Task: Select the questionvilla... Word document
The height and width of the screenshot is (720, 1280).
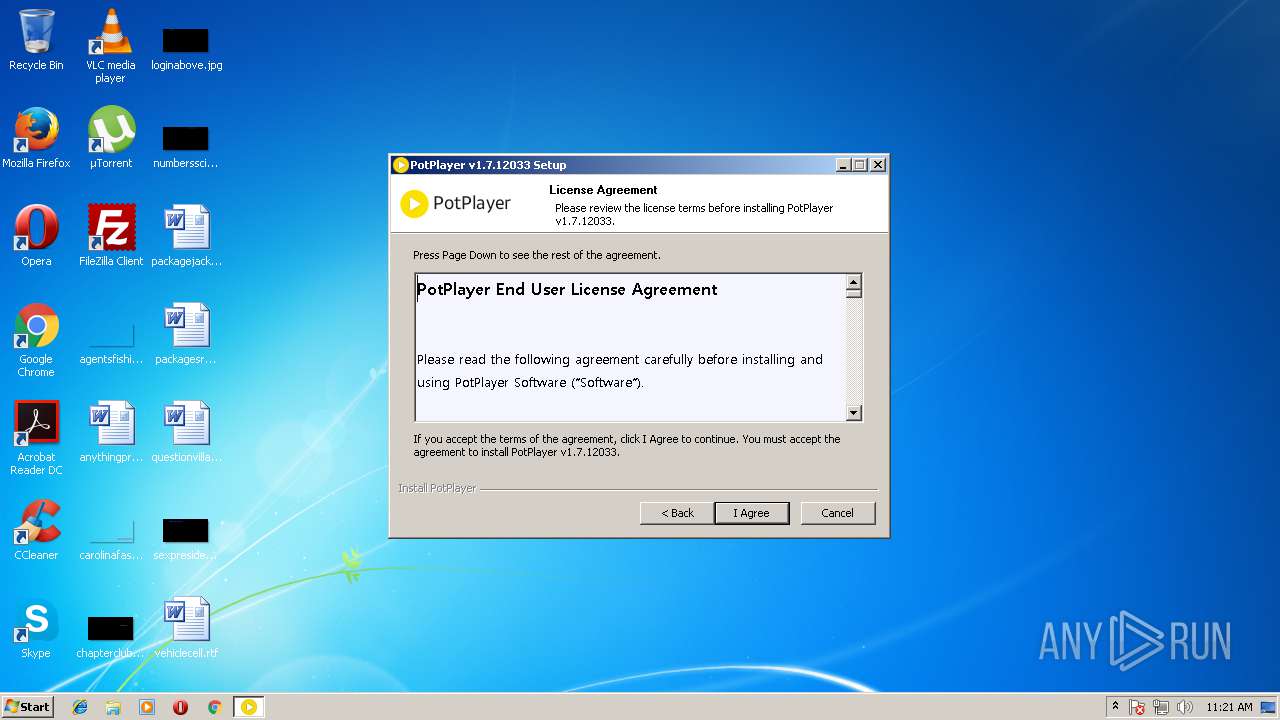Action: (x=186, y=432)
